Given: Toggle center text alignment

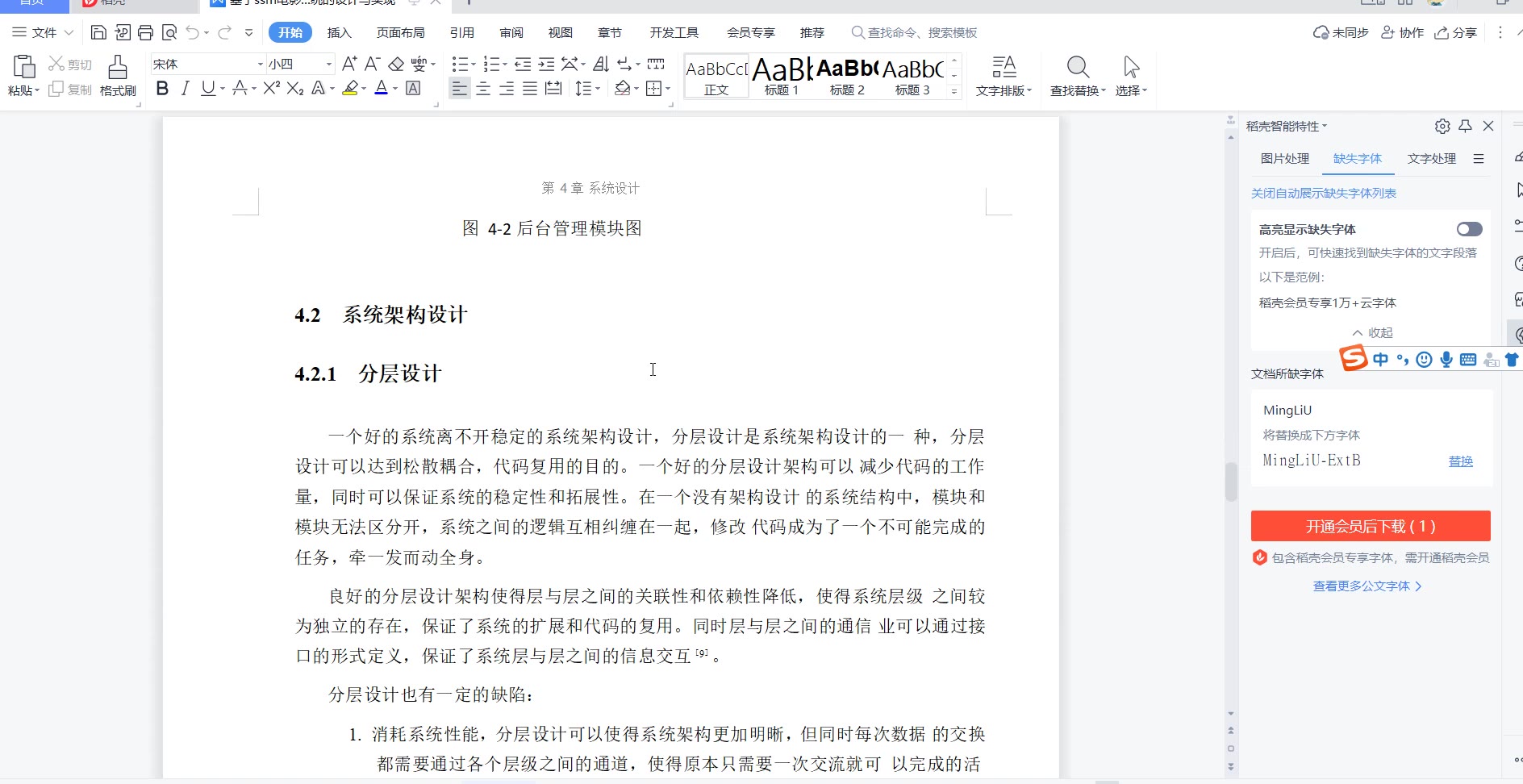Looking at the screenshot, I should (483, 88).
